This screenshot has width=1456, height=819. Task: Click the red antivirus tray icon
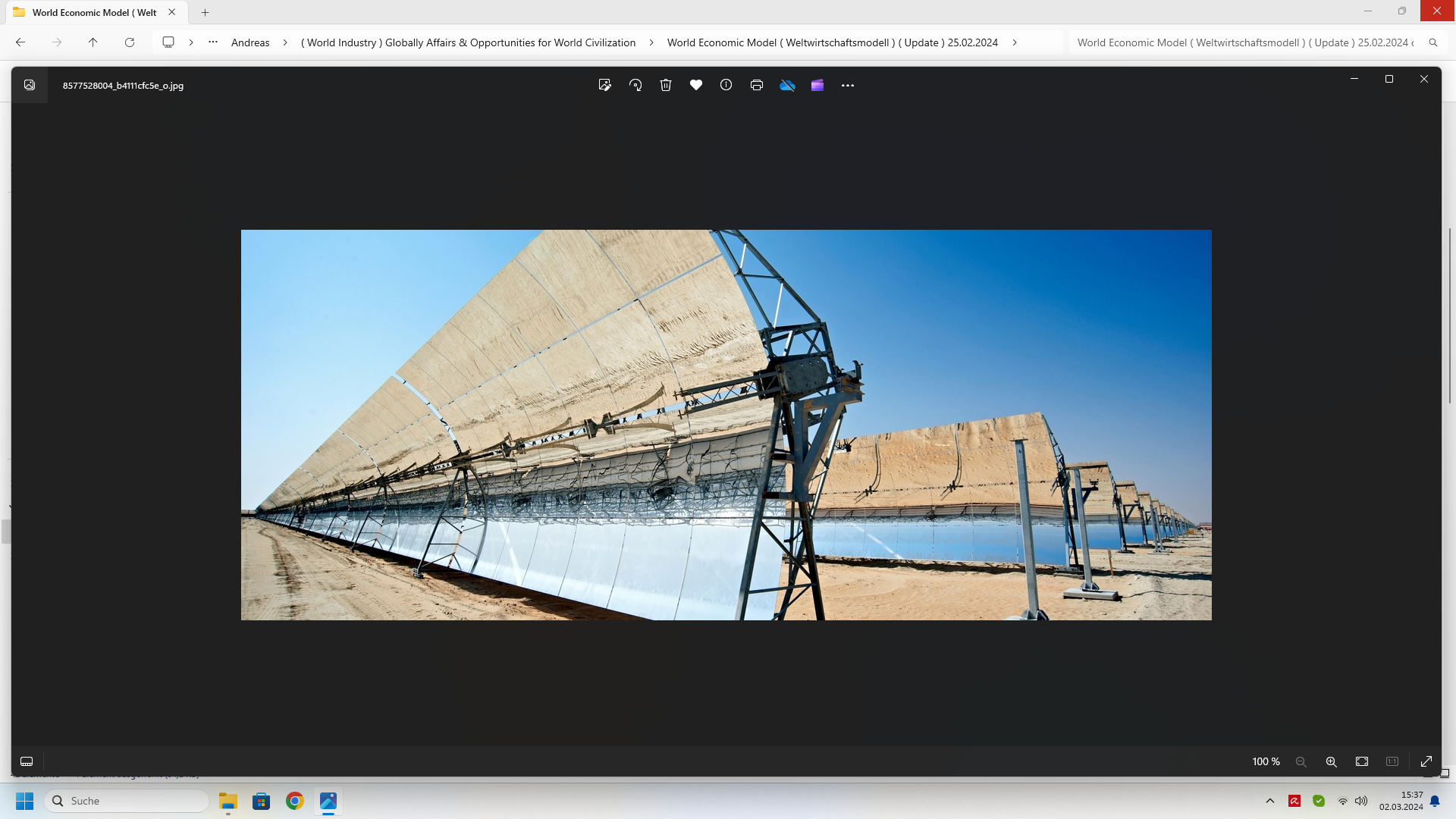tap(1294, 801)
